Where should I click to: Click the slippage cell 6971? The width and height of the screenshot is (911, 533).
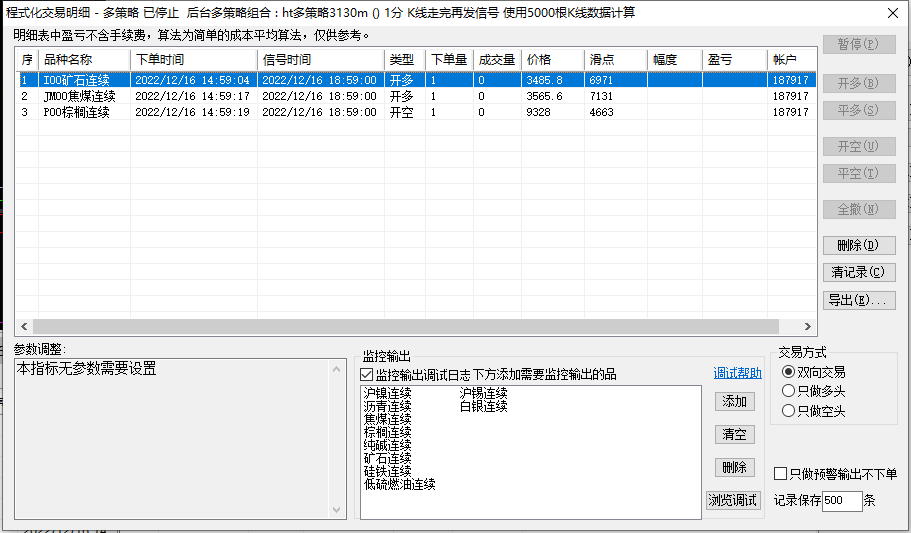click(601, 80)
